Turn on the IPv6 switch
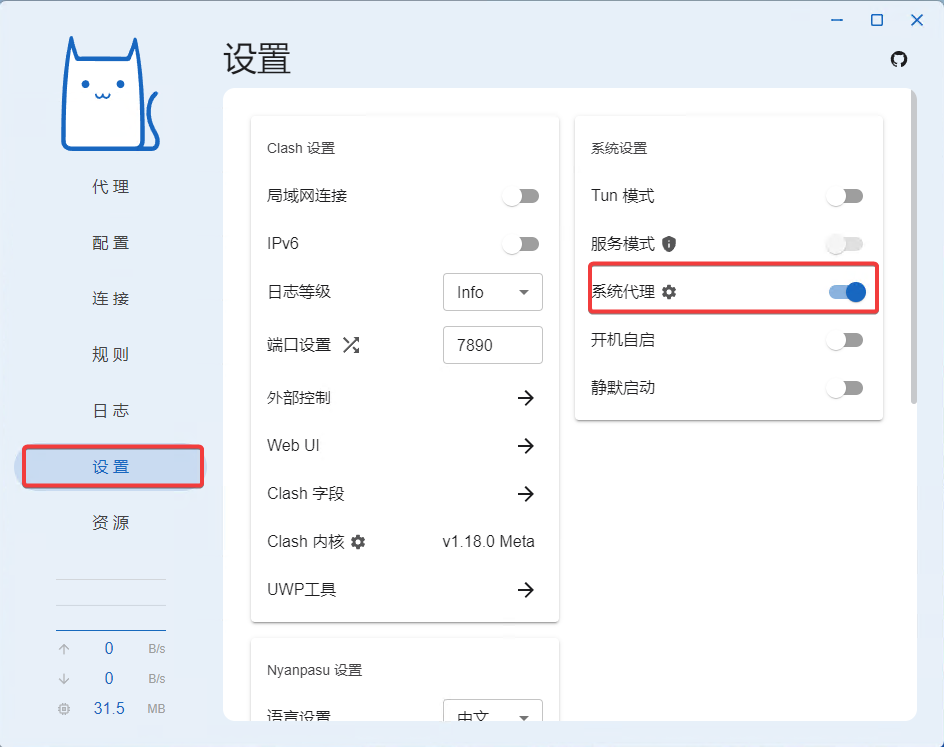Image resolution: width=944 pixels, height=747 pixels. click(x=521, y=244)
